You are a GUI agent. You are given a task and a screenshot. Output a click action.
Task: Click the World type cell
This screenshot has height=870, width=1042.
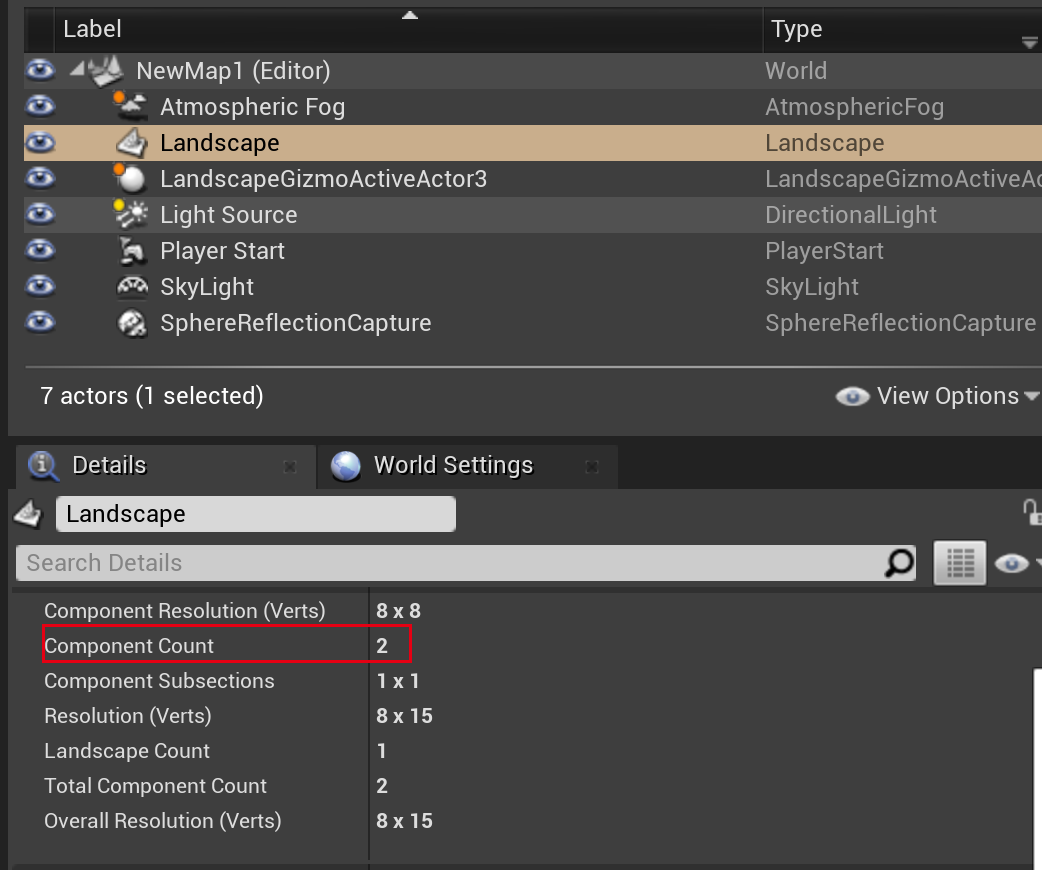[x=796, y=71]
